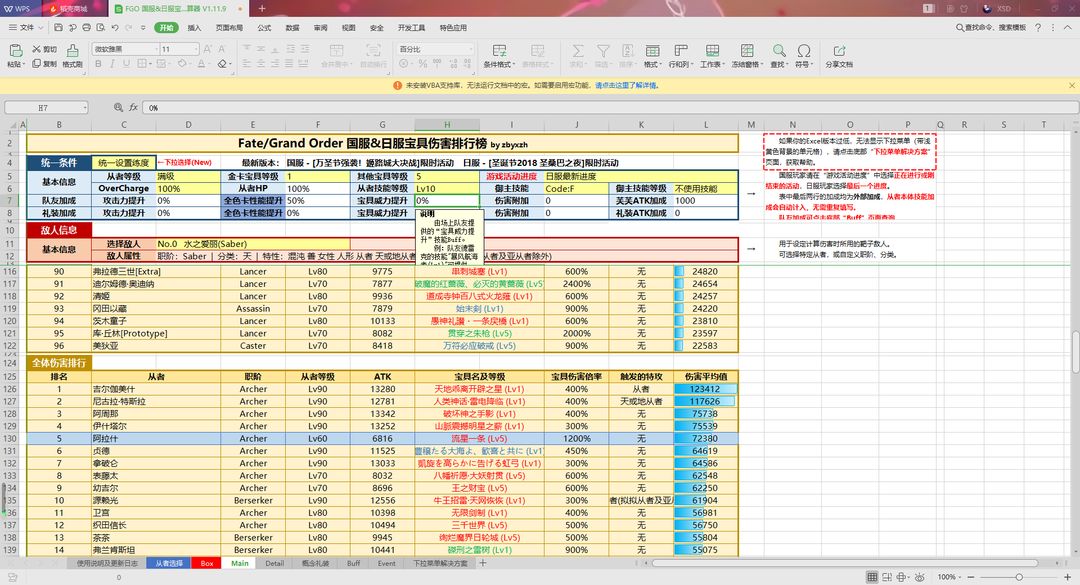
Task: Switch to the red Box sheet tab
Action: [207, 563]
